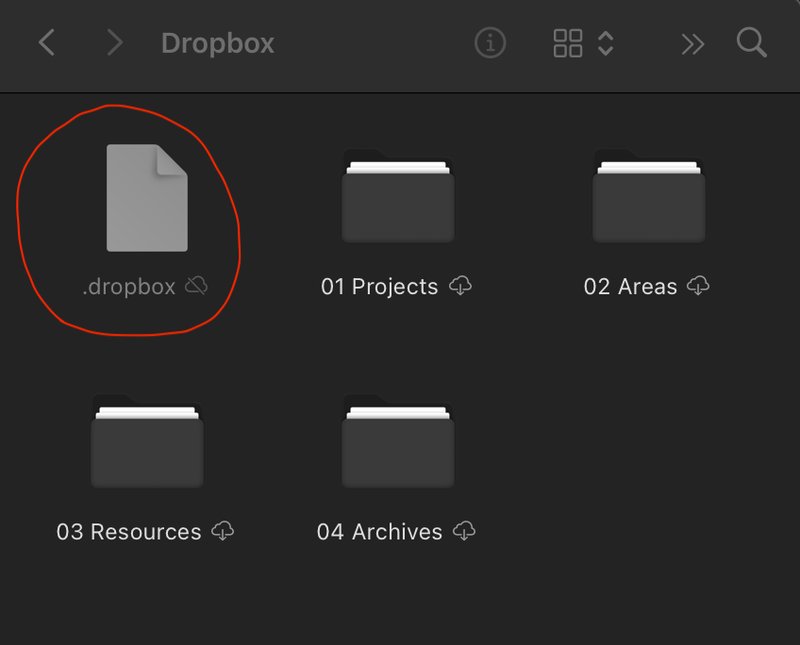The width and height of the screenshot is (800, 645).
Task: Select the 03 Resources folder icon
Action: pyautogui.click(x=147, y=441)
